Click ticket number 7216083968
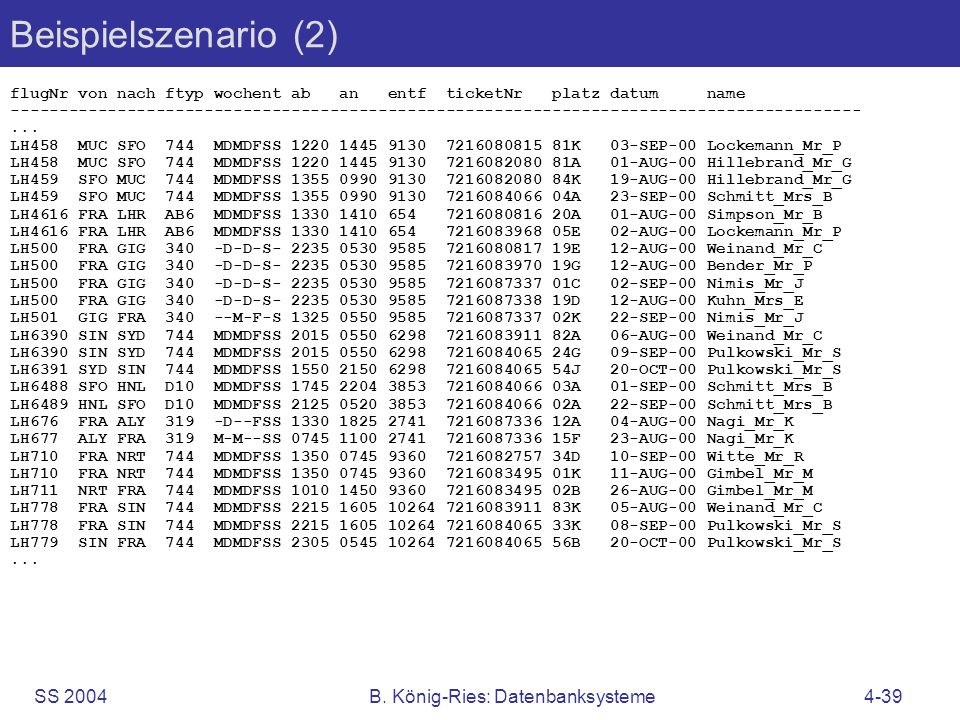 [493, 232]
